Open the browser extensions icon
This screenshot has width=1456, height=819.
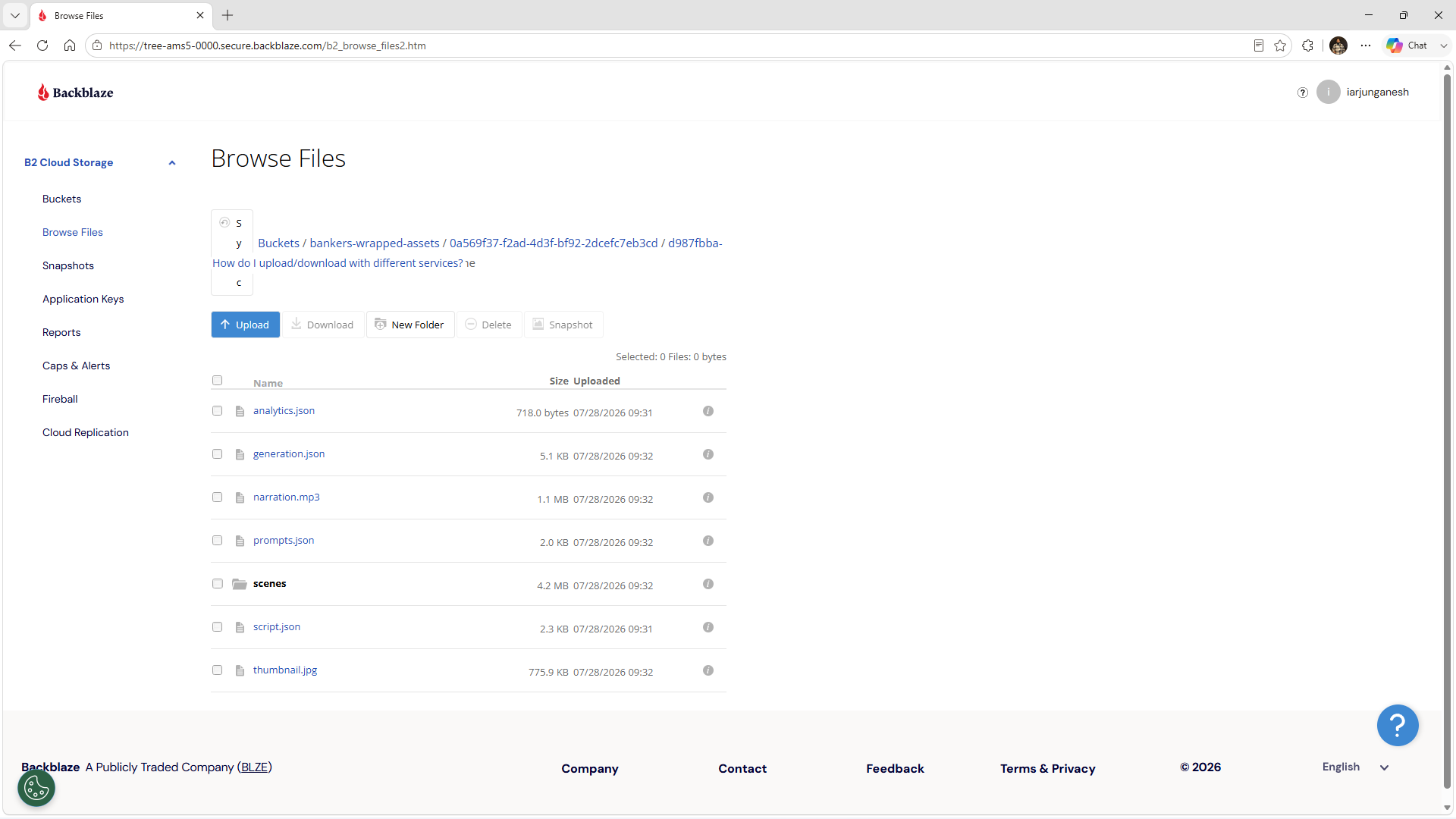tap(1307, 45)
